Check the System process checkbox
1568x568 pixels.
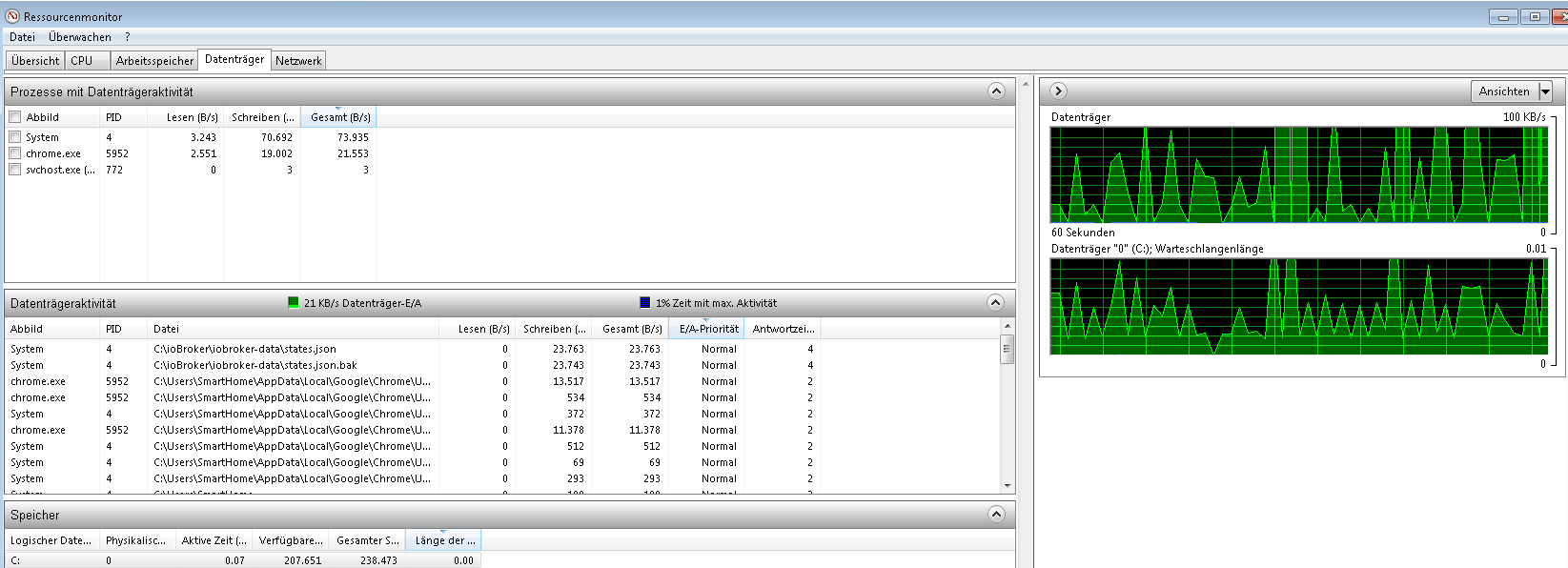click(14, 137)
